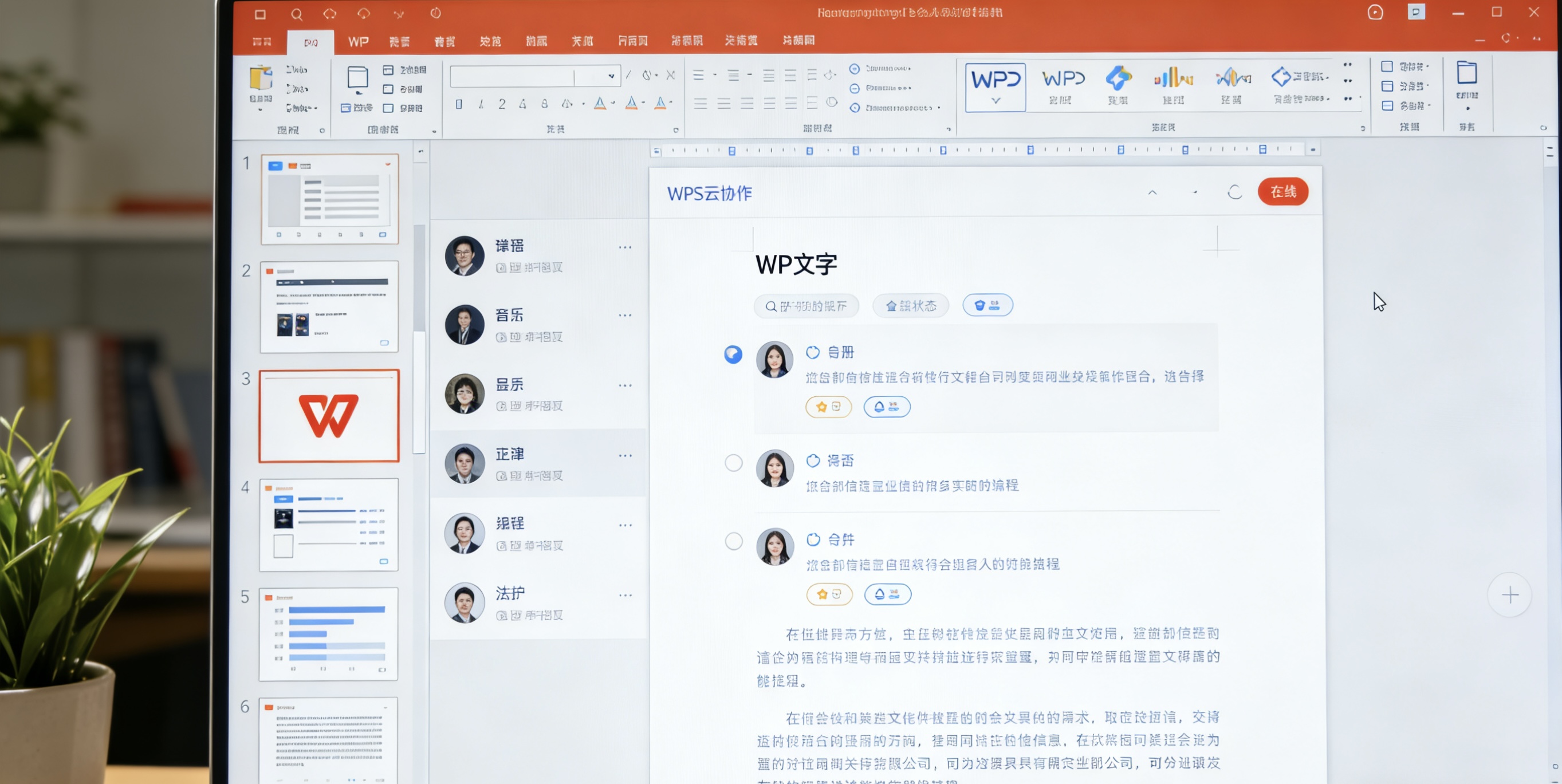Viewport: 1562px width, 784px height.
Task: Switch to the WP ribbon tab
Action: pos(358,41)
